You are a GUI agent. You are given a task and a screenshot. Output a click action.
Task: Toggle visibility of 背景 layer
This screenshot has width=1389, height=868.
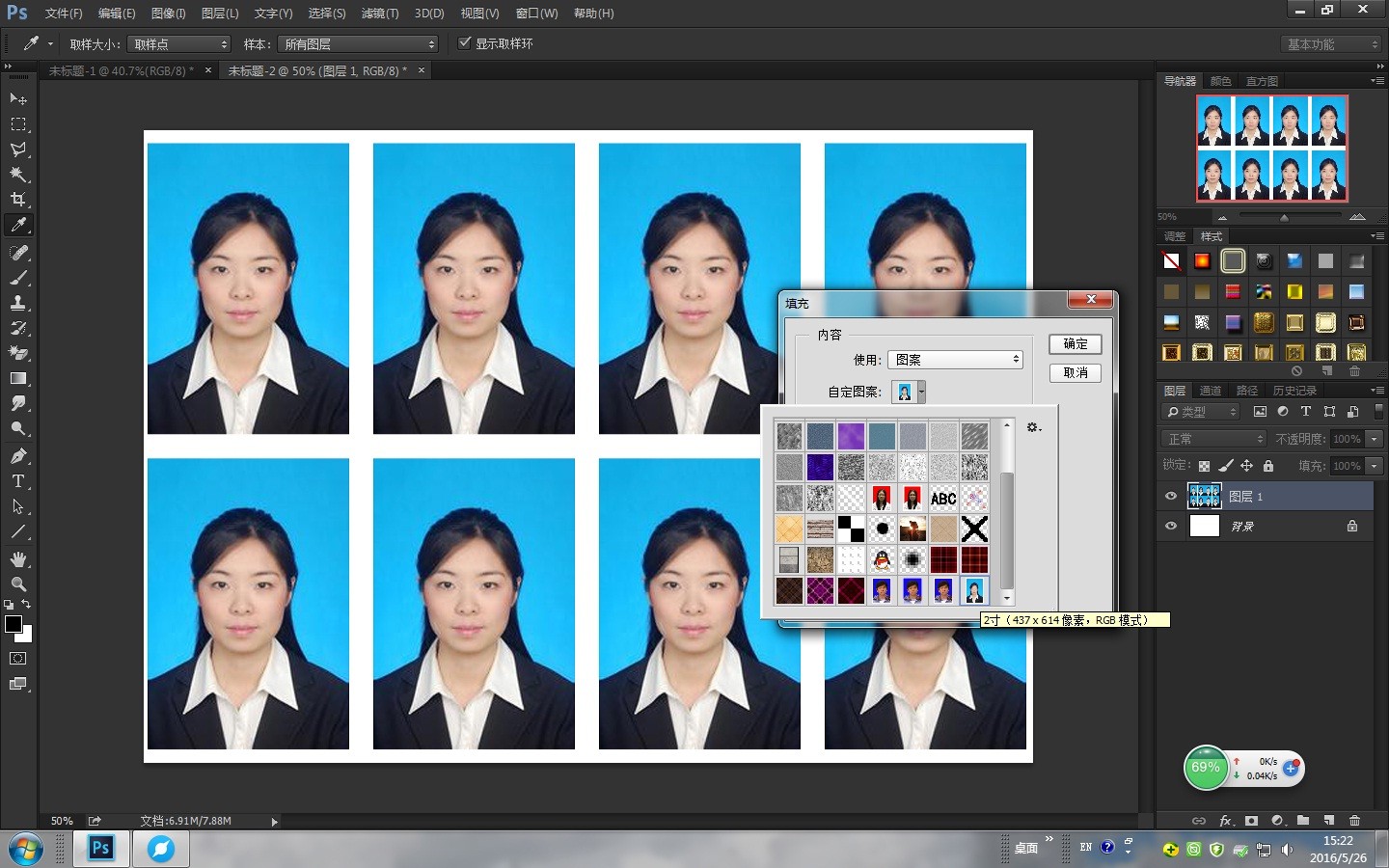pyautogui.click(x=1171, y=527)
